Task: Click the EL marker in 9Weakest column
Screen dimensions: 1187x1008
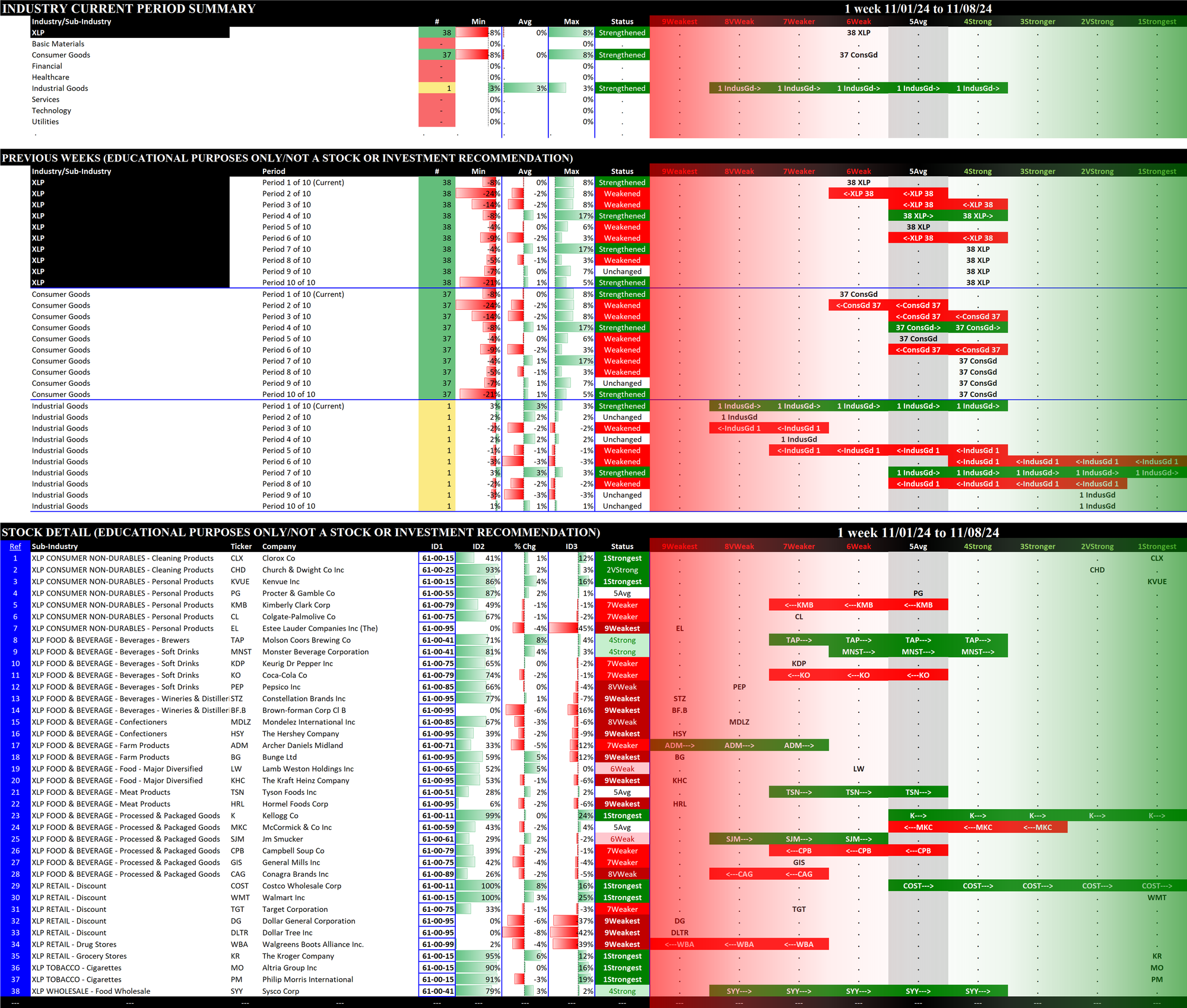Action: (680, 628)
